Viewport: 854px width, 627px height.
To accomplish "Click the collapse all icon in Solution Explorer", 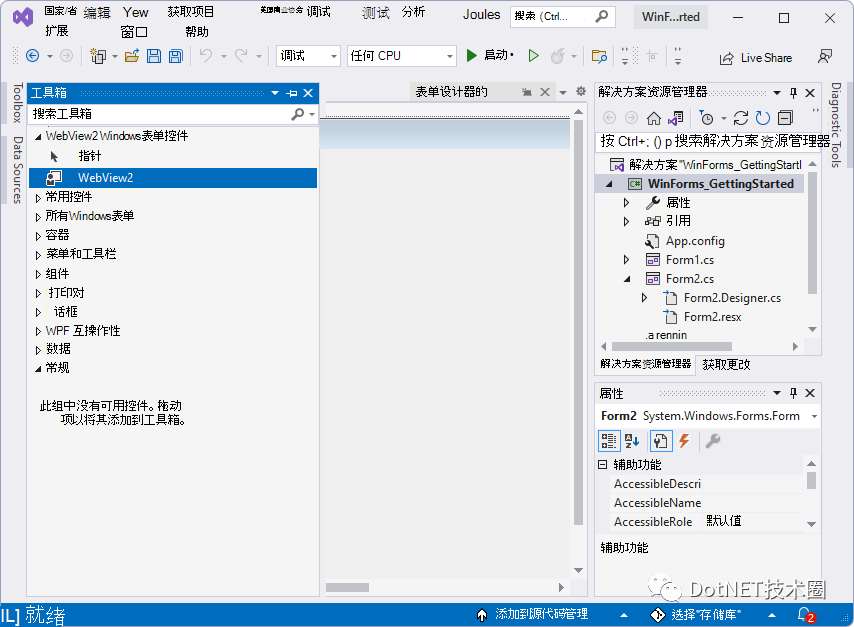I will [785, 118].
